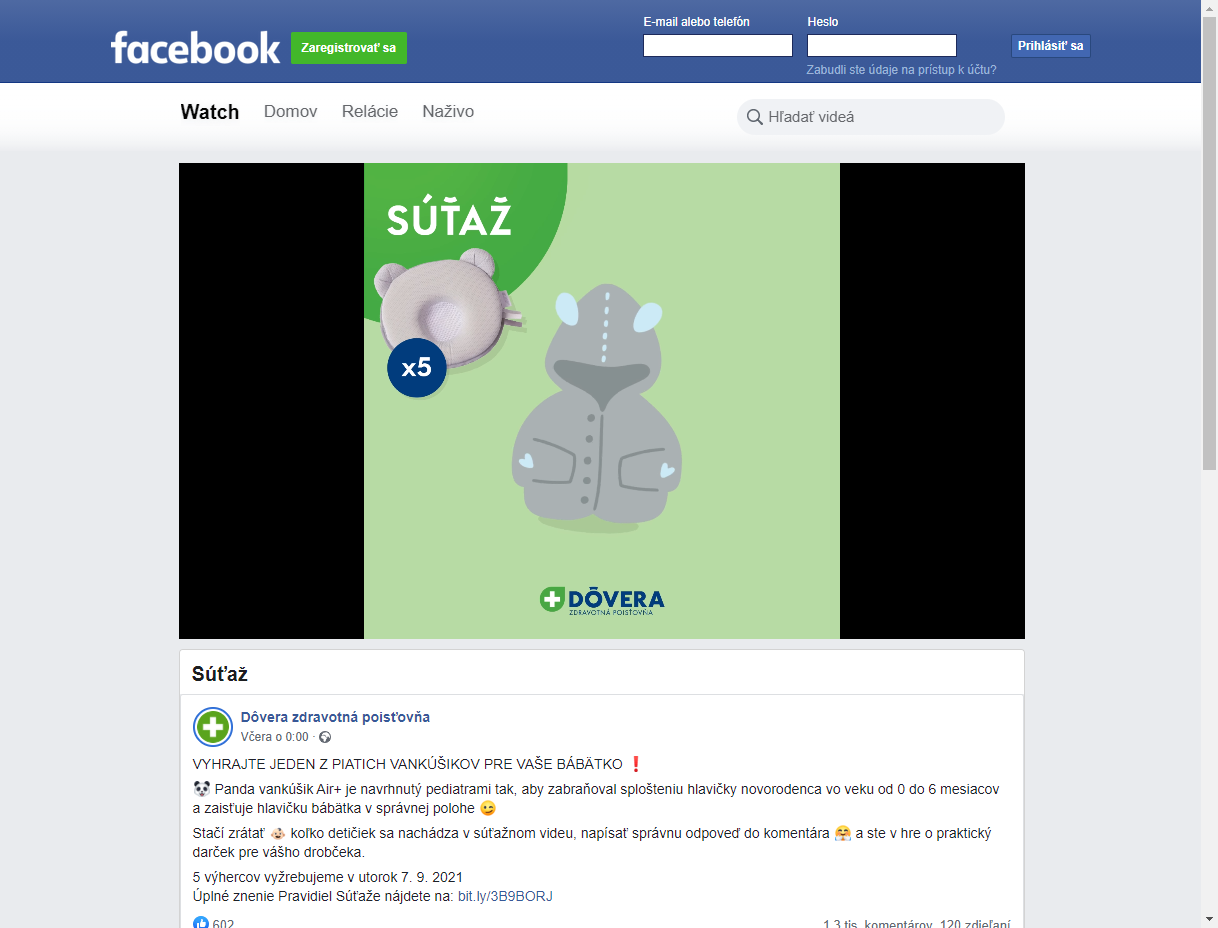Open the bit.ly/3B9BORJ rules link
This screenshot has height=928, width=1218.
click(x=505, y=896)
